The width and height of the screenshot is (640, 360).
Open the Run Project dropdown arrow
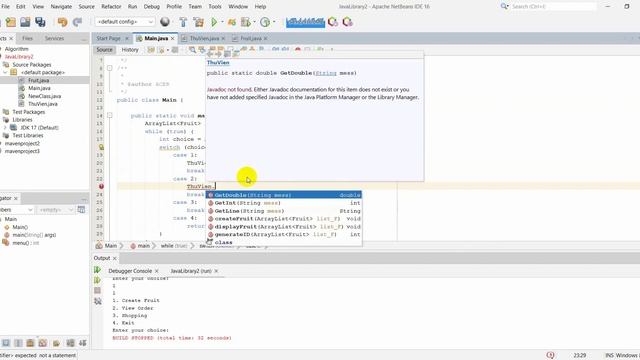[x=222, y=22]
